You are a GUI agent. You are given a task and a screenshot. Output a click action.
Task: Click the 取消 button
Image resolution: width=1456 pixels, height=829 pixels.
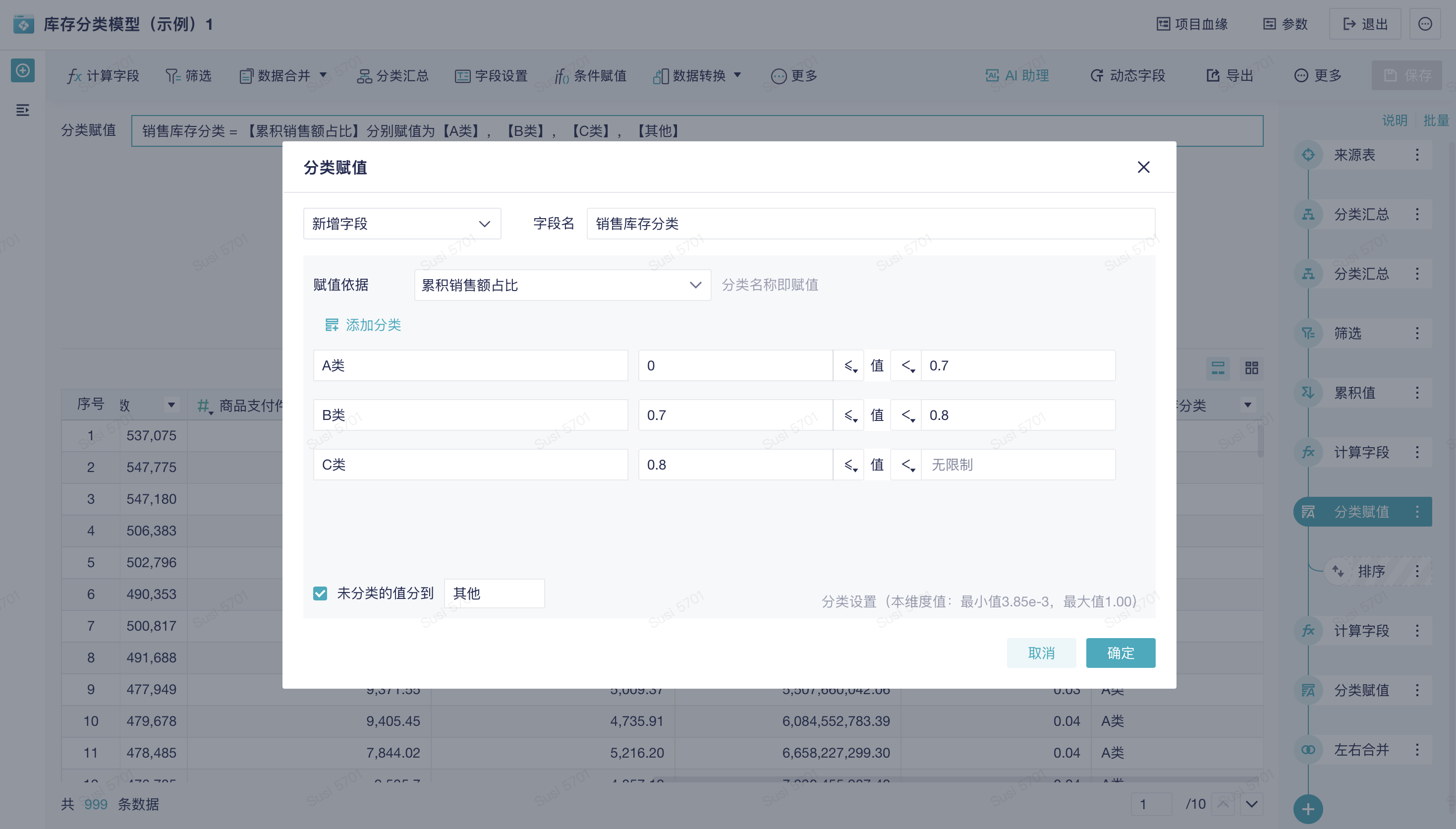click(1041, 652)
